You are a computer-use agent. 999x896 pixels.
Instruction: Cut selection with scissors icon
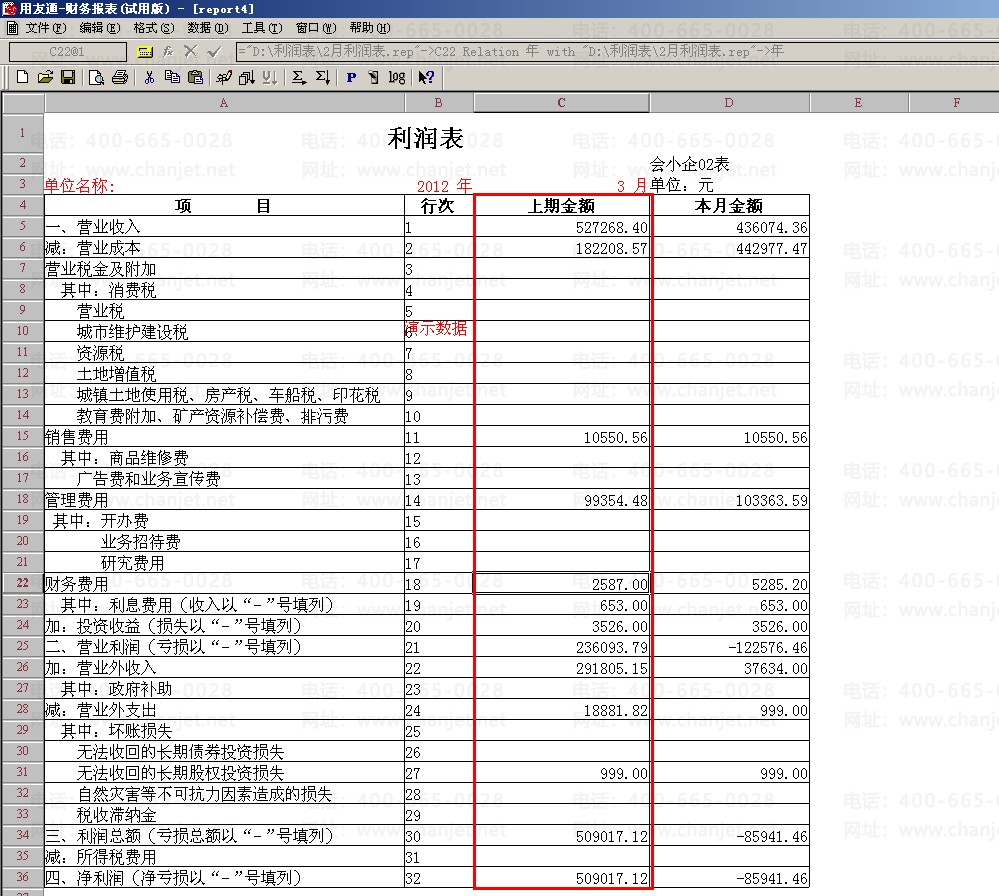click(x=149, y=77)
